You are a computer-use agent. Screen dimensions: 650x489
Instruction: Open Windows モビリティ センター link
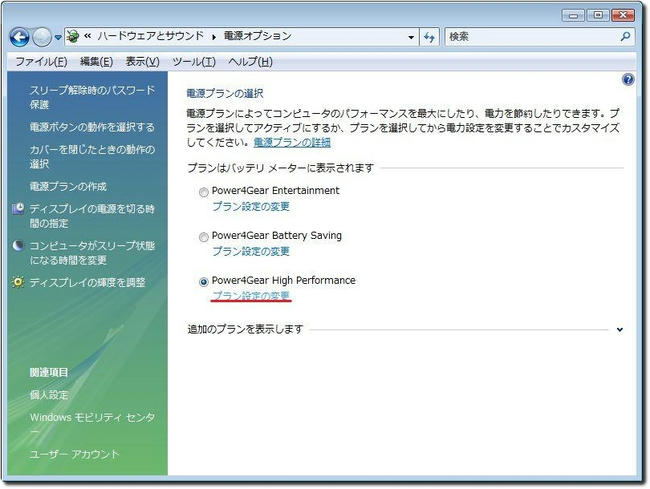click(92, 424)
